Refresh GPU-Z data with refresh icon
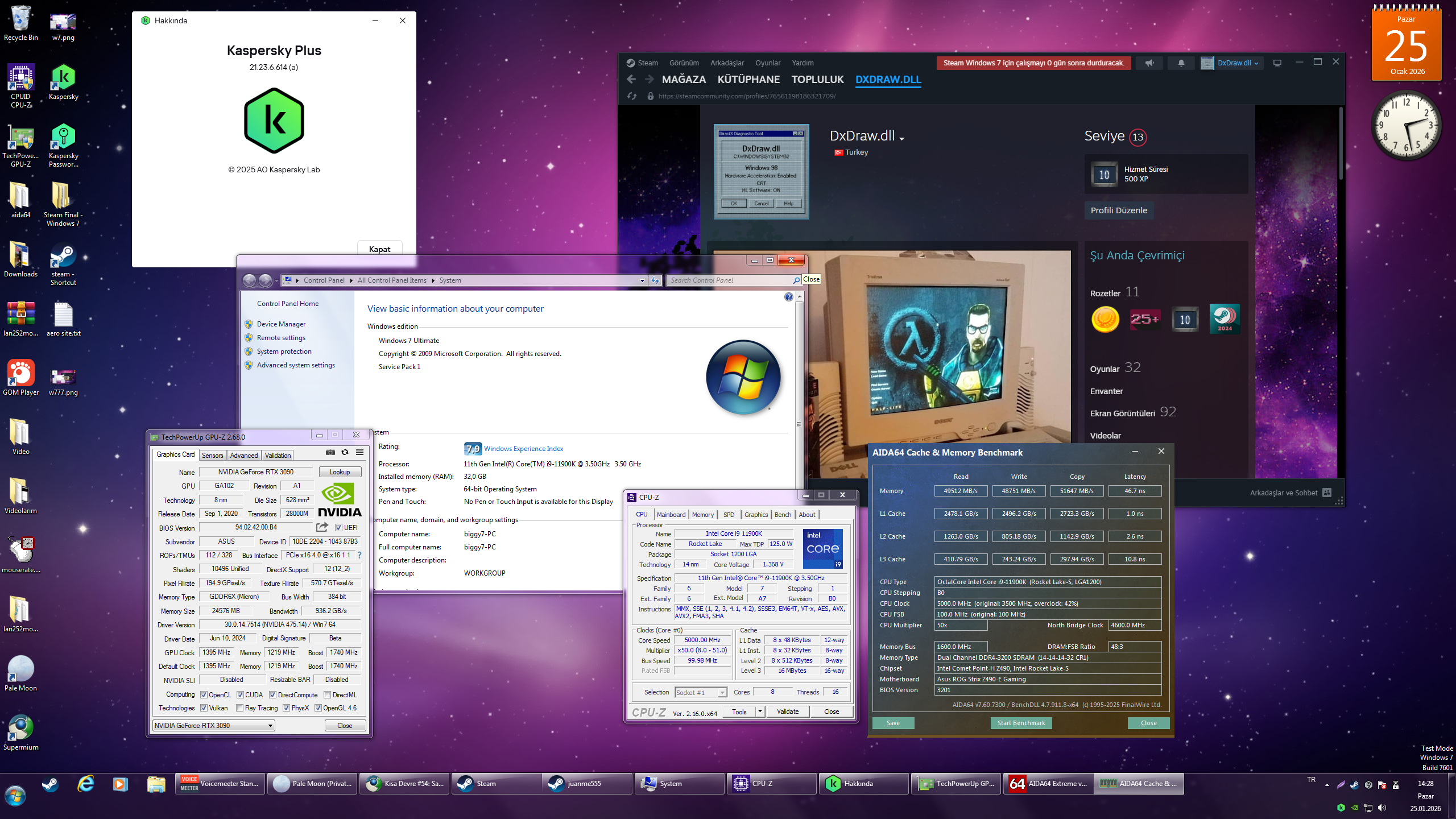 pyautogui.click(x=345, y=452)
